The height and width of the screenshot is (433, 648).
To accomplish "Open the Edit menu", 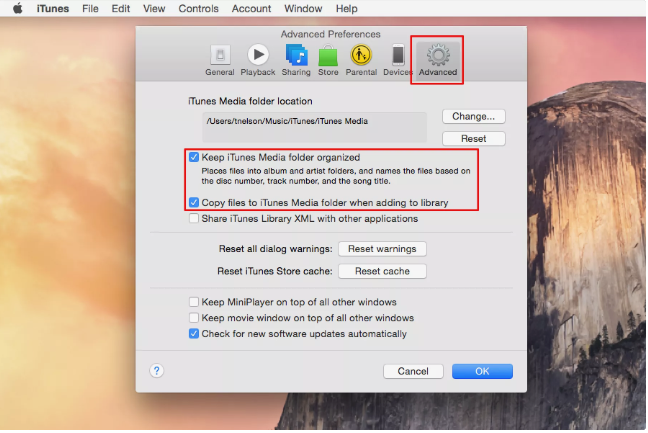I will (x=121, y=8).
